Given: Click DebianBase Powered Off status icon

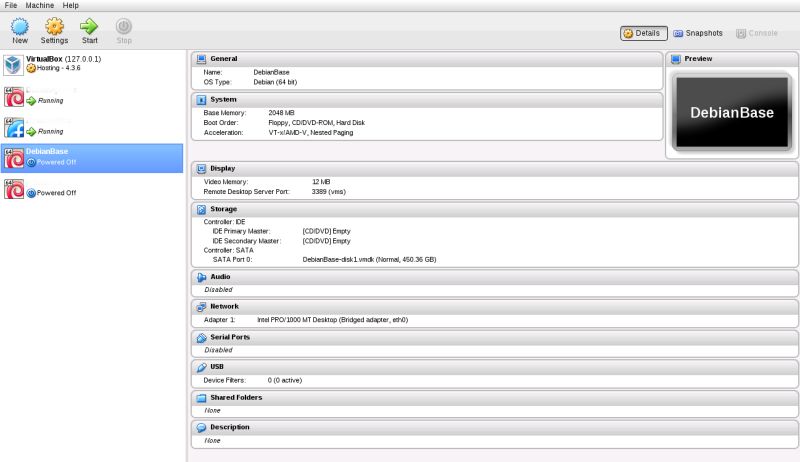Looking at the screenshot, I should (x=31, y=163).
